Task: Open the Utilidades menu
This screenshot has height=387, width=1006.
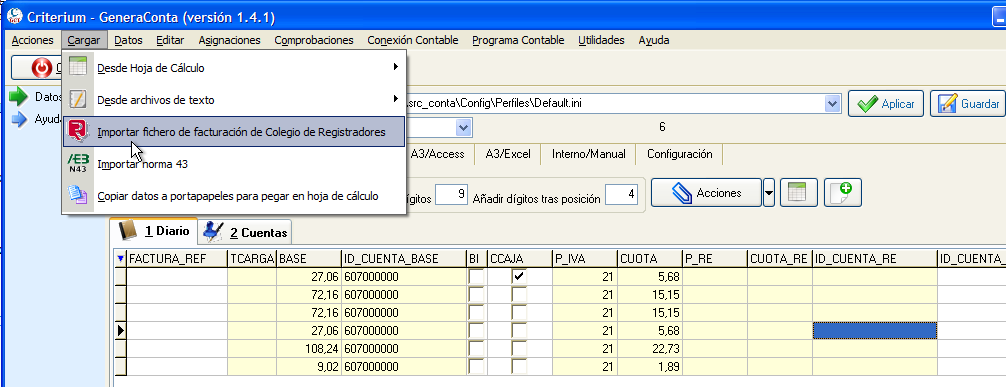Action: point(601,40)
